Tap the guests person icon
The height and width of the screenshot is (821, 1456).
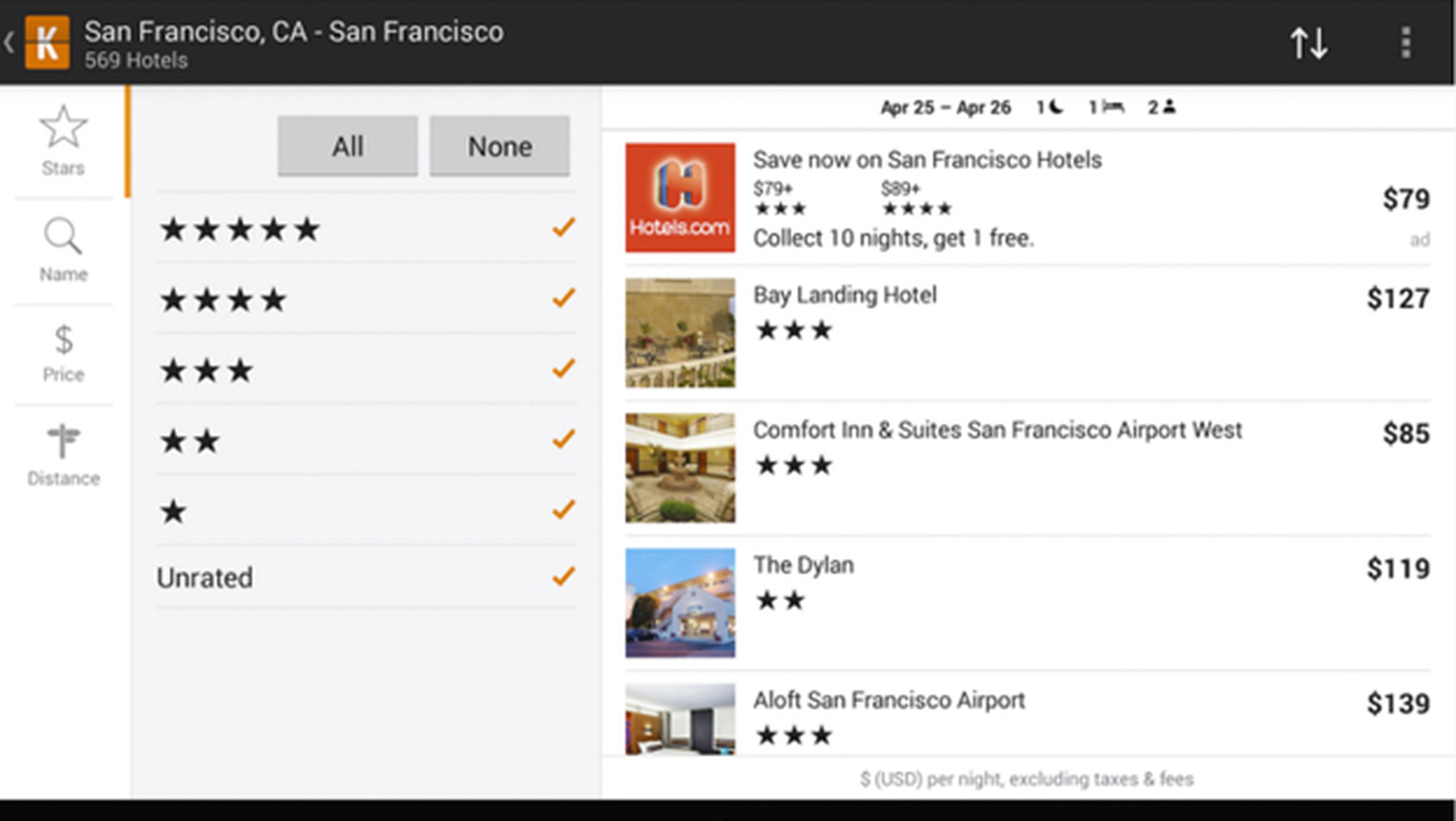click(1169, 106)
